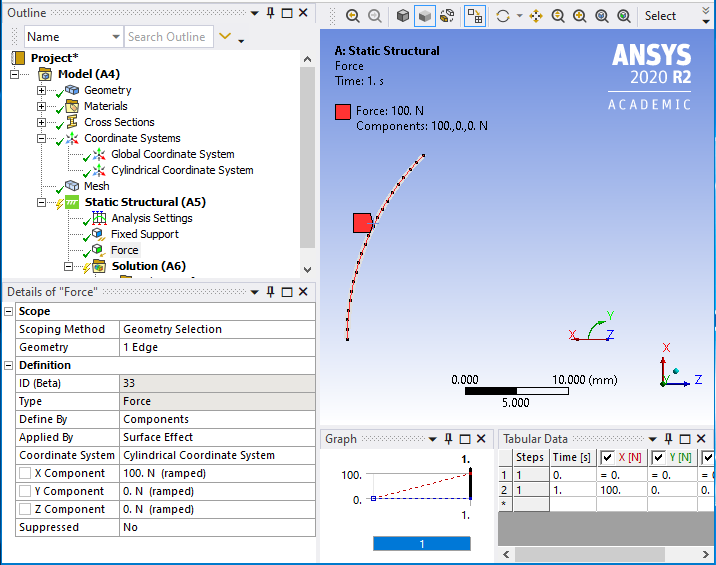The width and height of the screenshot is (716, 565).
Task: Click the Previous View icon in toolbar
Action: (352, 16)
